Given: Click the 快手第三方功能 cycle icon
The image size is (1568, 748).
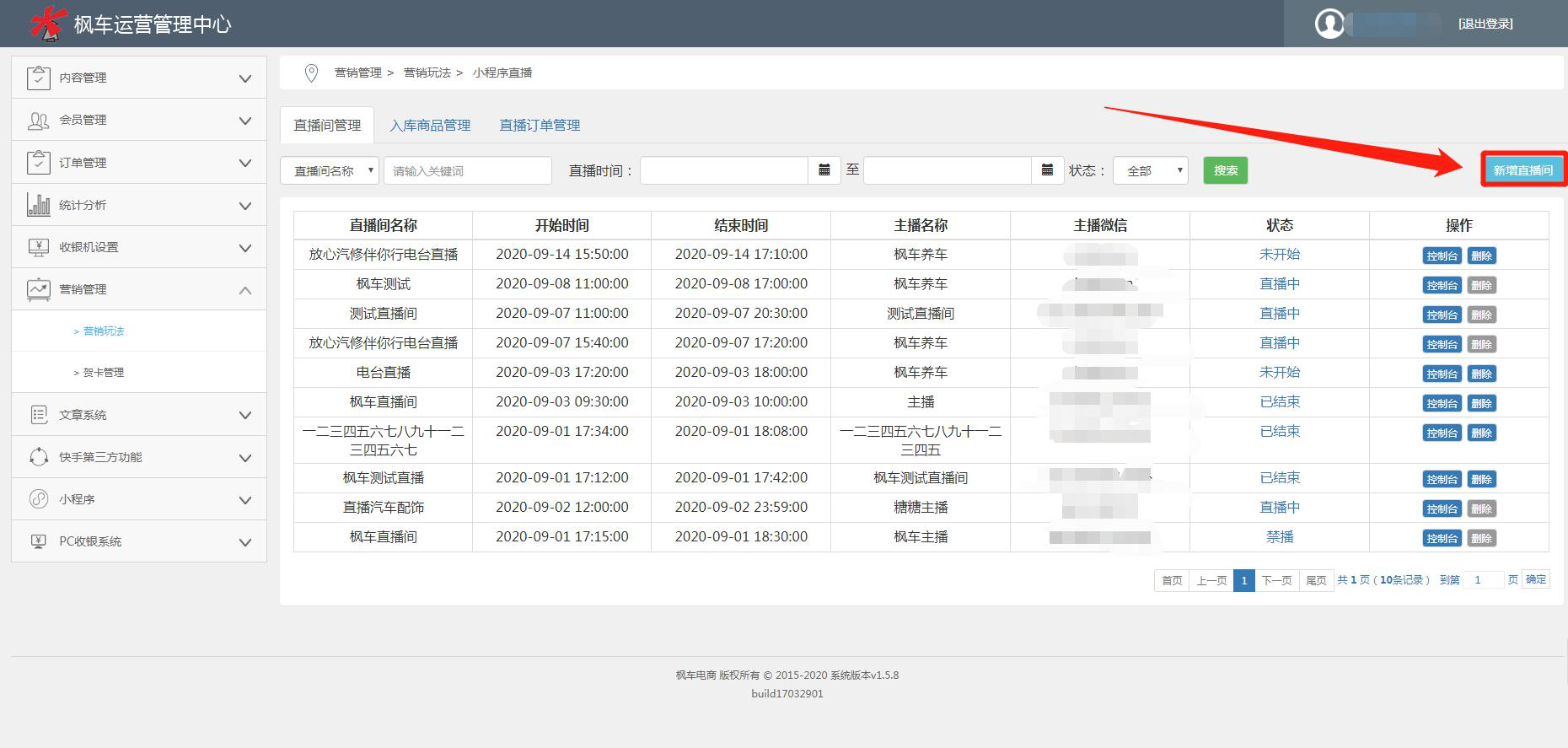Looking at the screenshot, I should 39,456.
